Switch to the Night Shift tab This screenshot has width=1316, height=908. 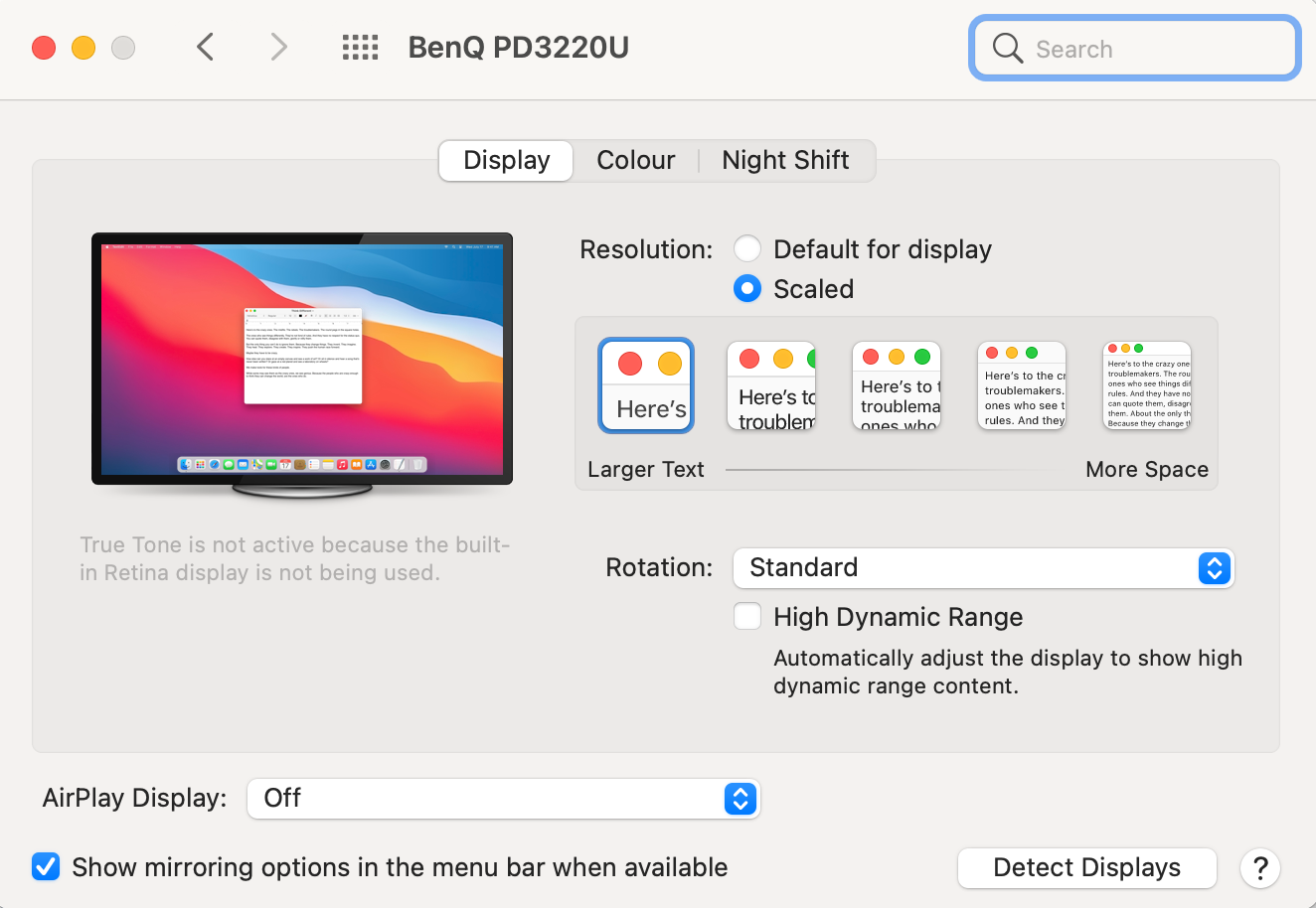785,160
